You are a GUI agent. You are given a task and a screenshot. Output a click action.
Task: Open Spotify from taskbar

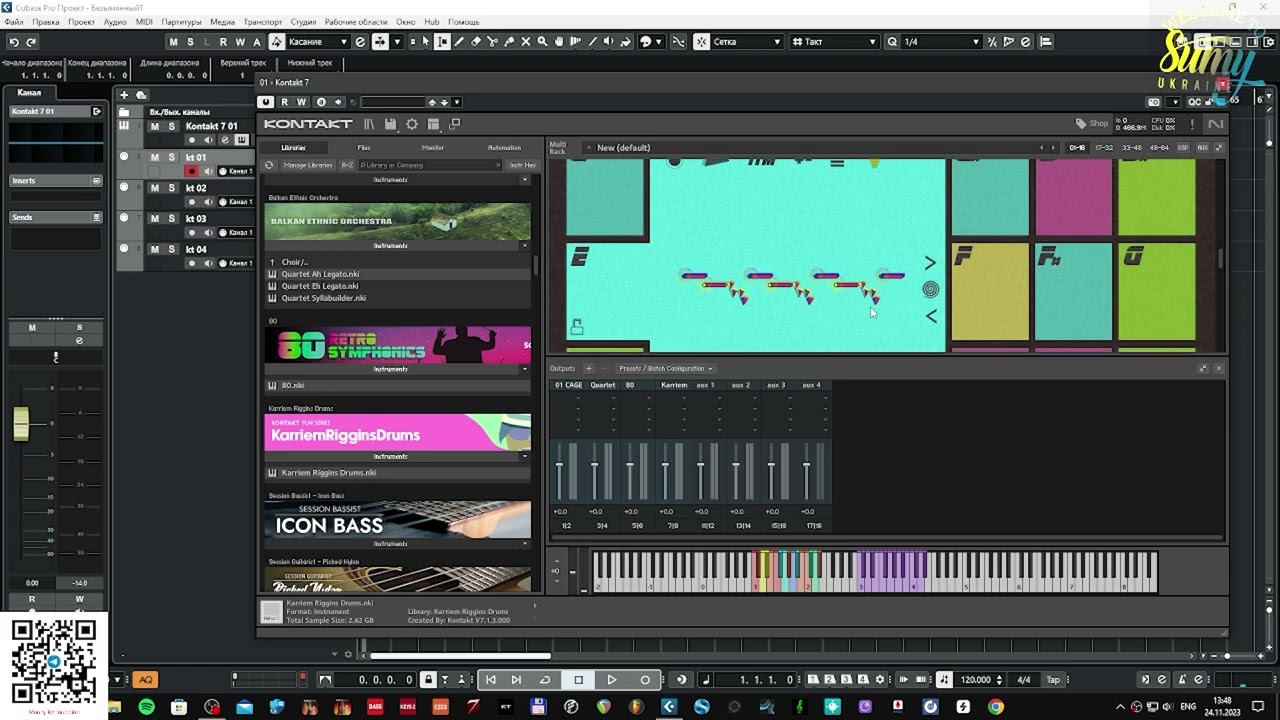(x=147, y=707)
